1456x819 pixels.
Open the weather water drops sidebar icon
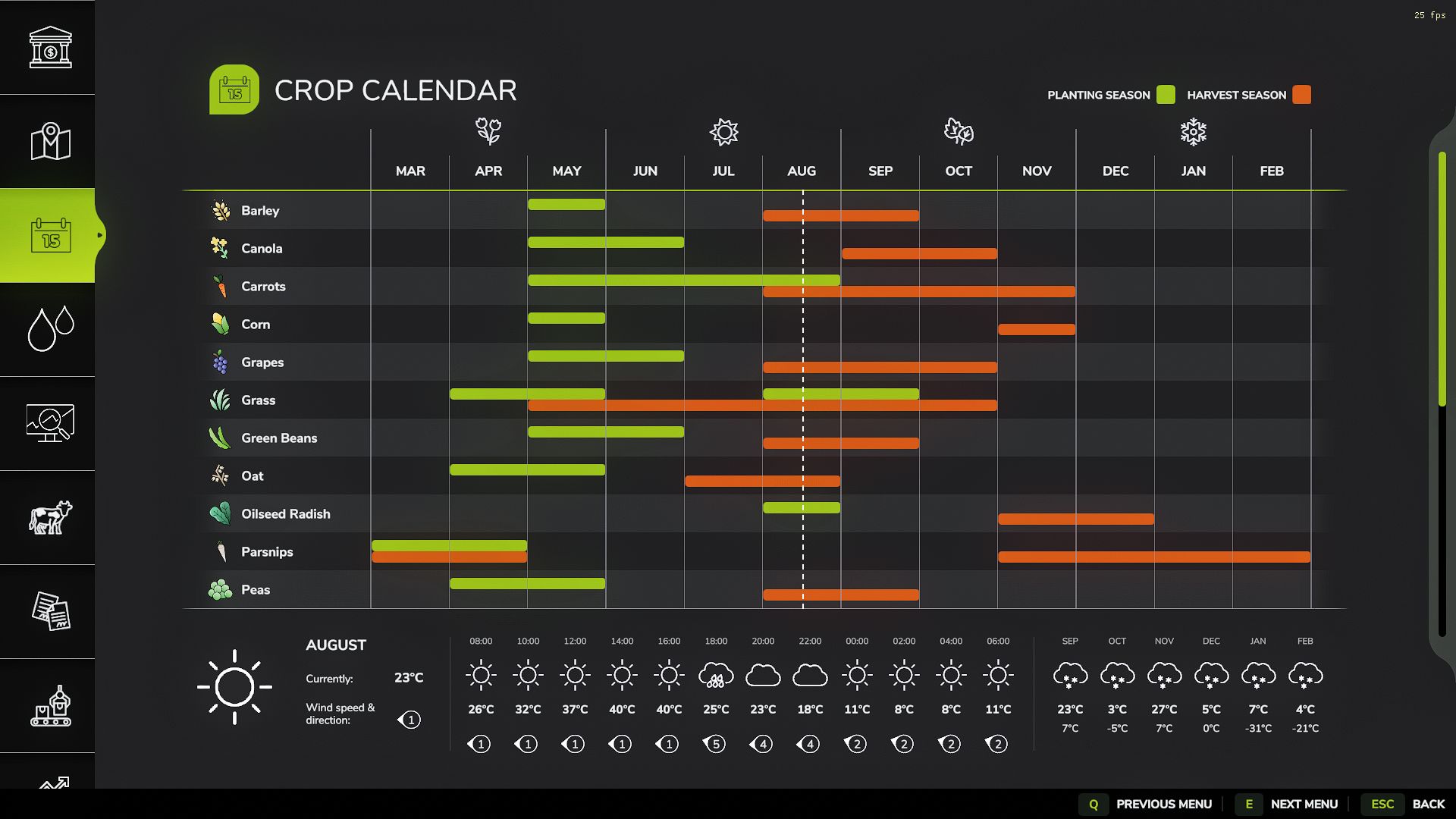[x=50, y=329]
